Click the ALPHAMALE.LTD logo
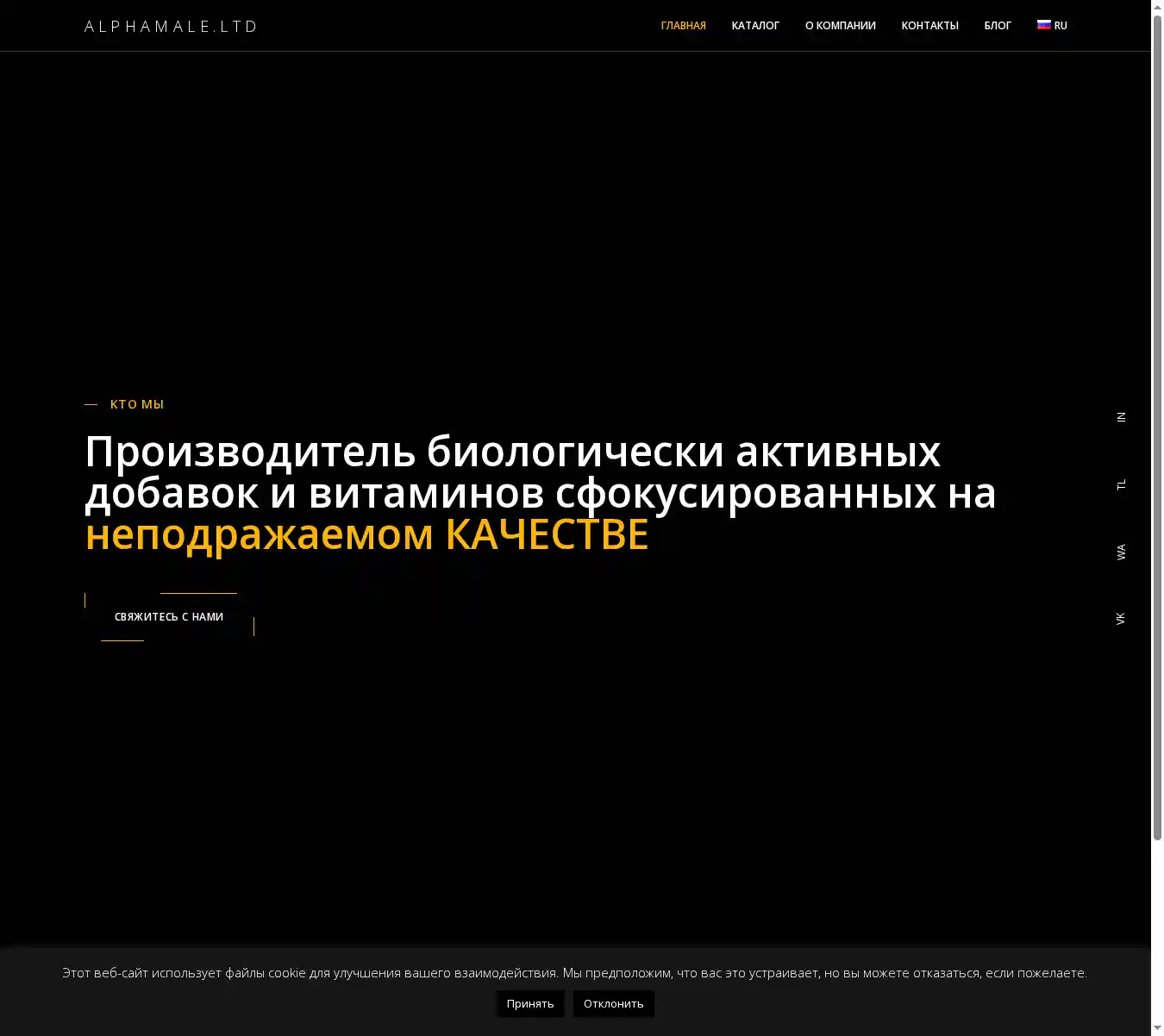1164x1036 pixels. 171,26
